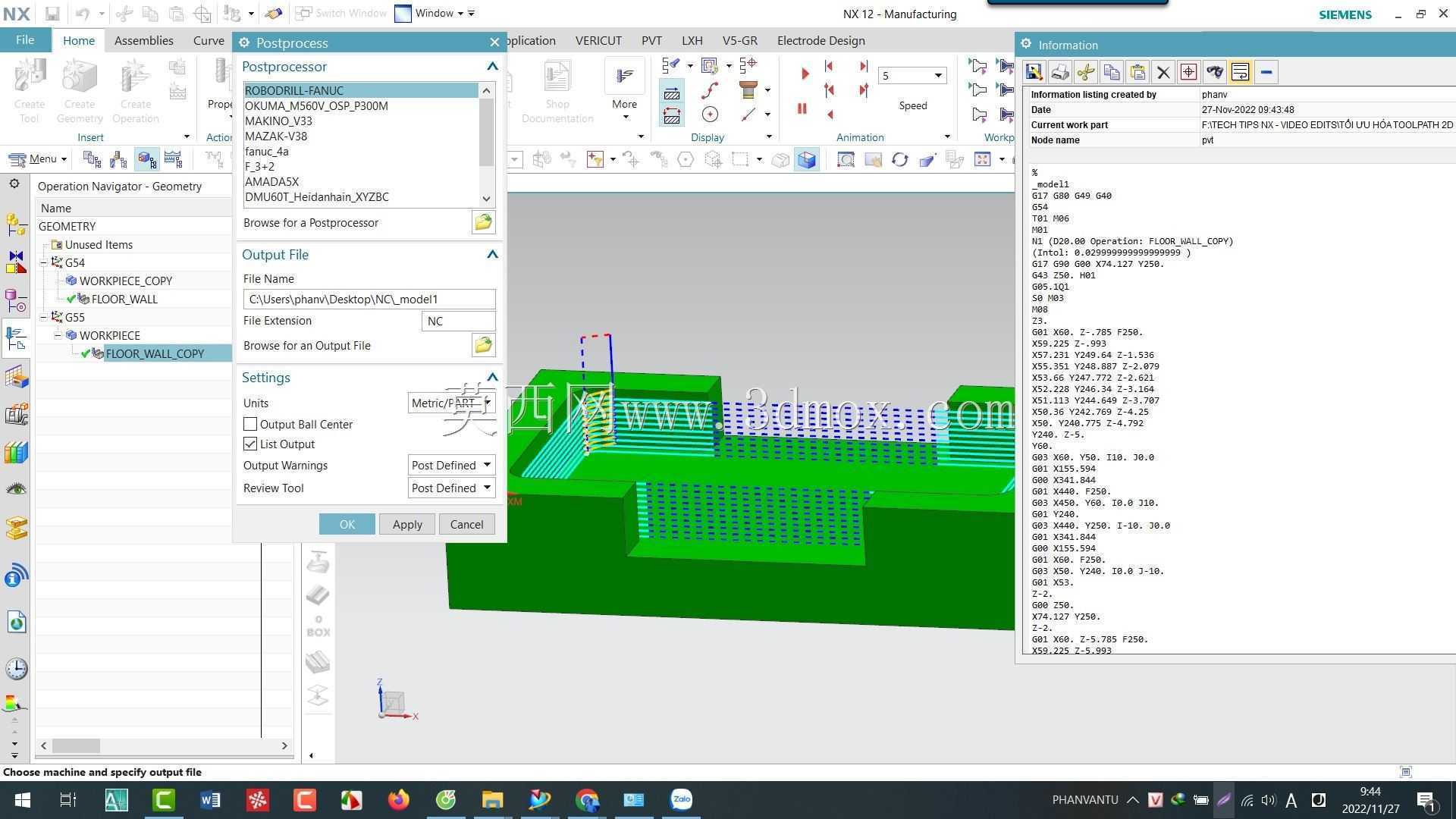Collapse the Settings section

pos(492,377)
